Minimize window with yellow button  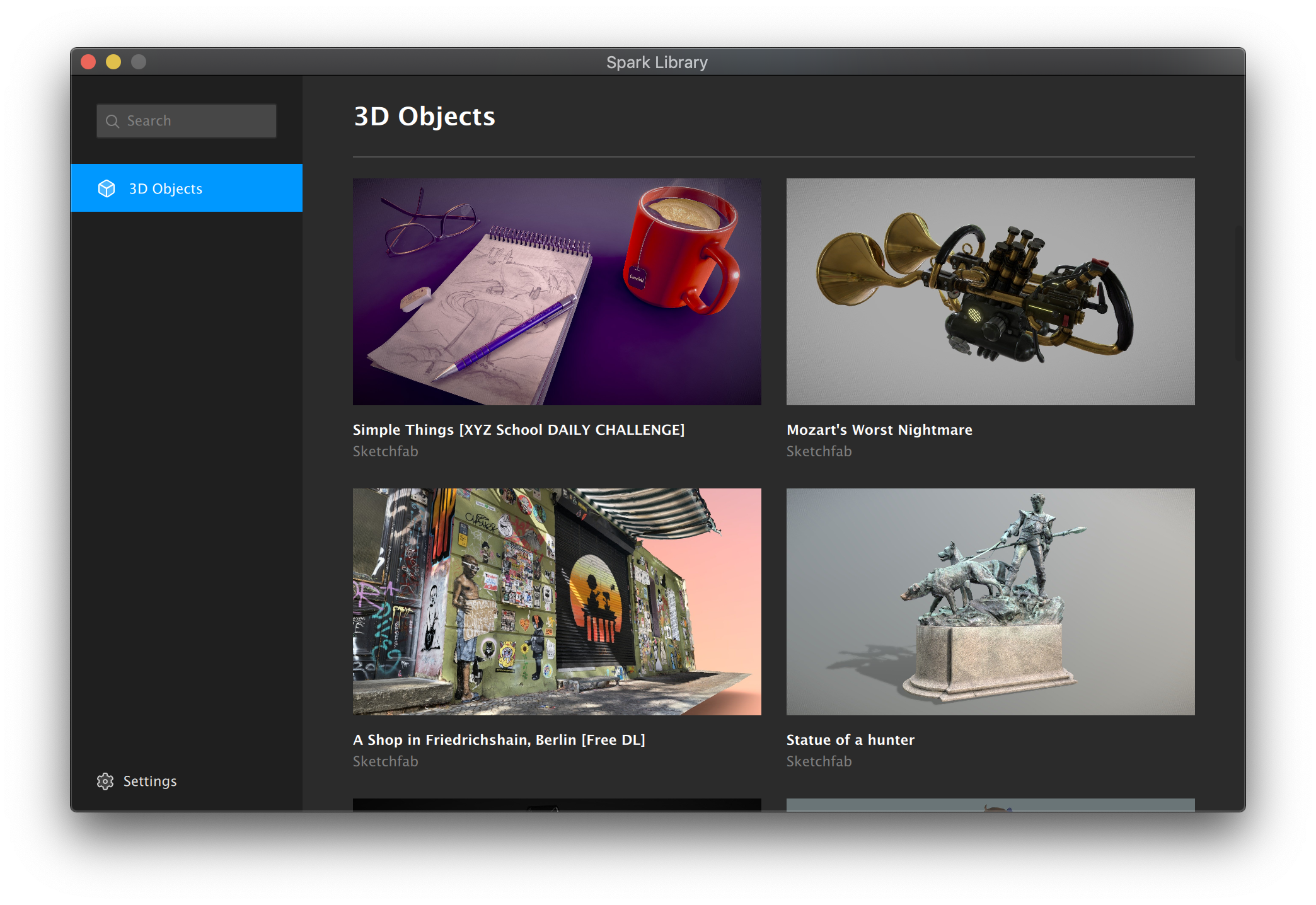pos(113,62)
